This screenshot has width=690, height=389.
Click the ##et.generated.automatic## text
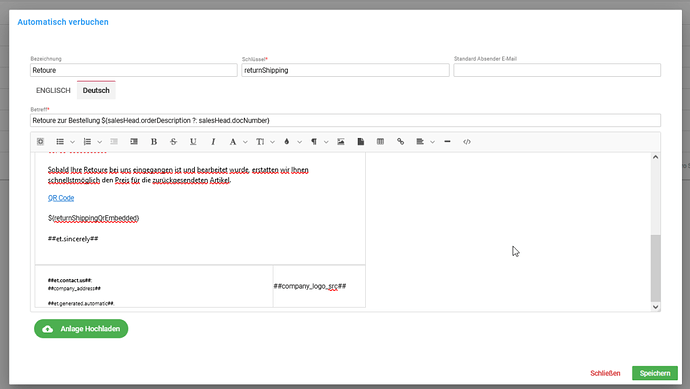point(81,304)
